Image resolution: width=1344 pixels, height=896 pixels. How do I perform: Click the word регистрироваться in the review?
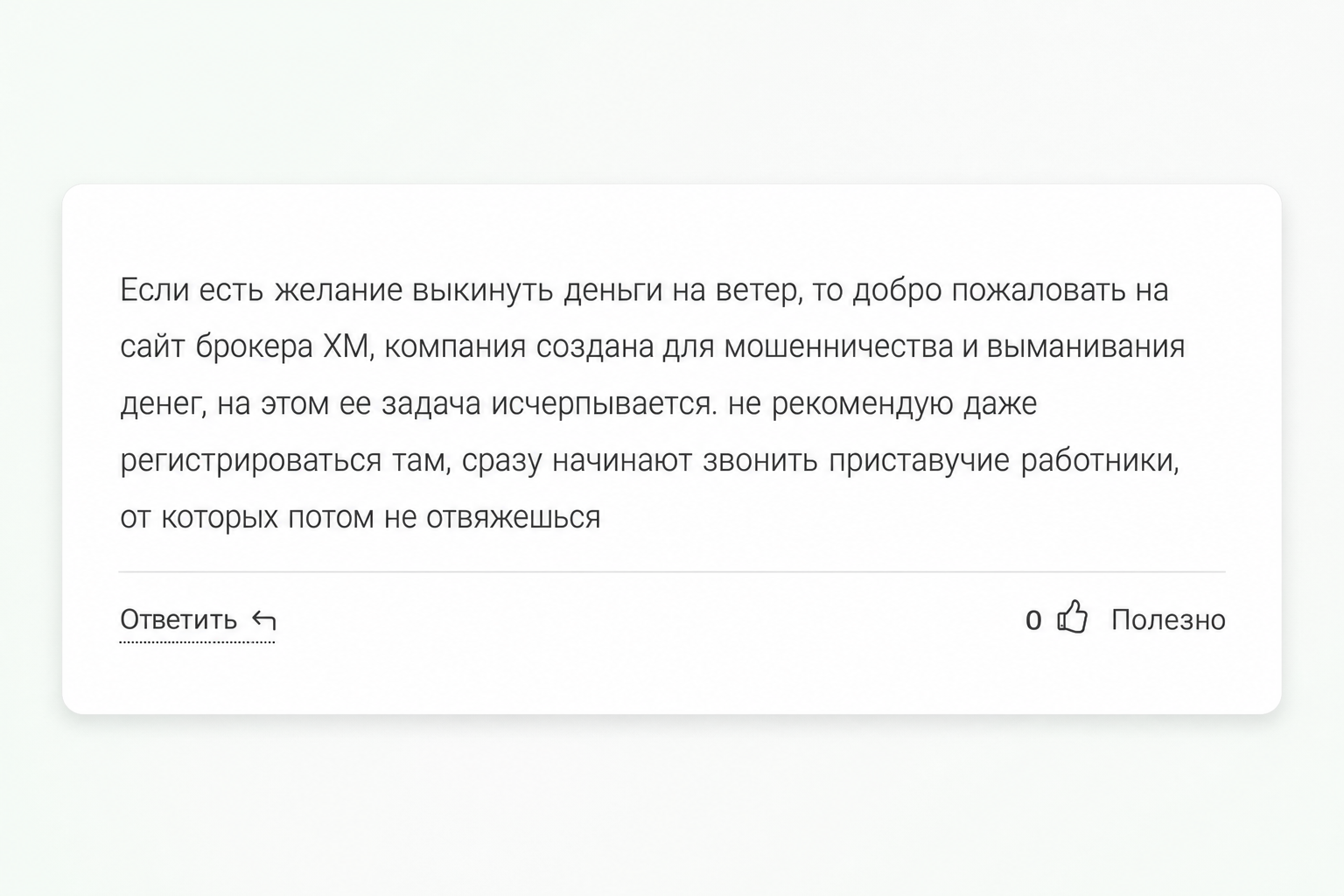(x=251, y=461)
